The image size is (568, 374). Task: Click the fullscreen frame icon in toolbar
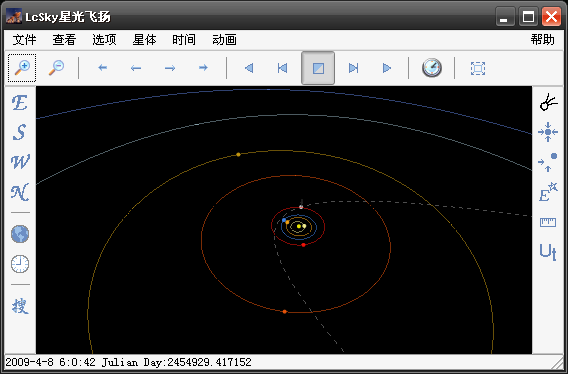click(x=478, y=68)
